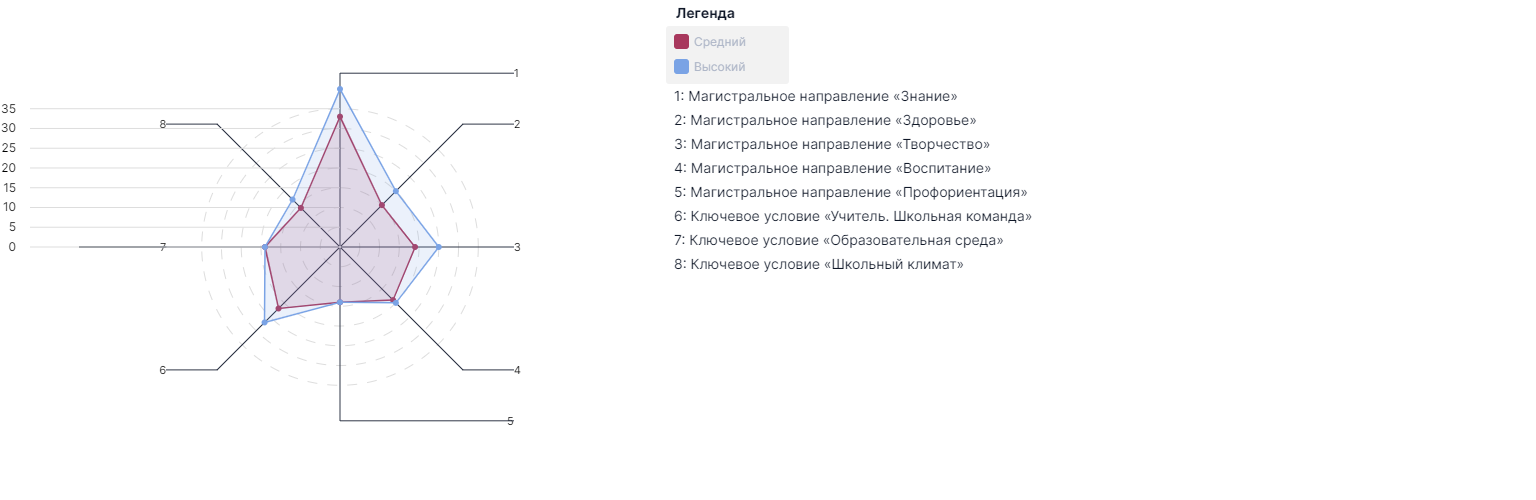
Task: Toggle the Высокий legend series
Action: (711, 67)
